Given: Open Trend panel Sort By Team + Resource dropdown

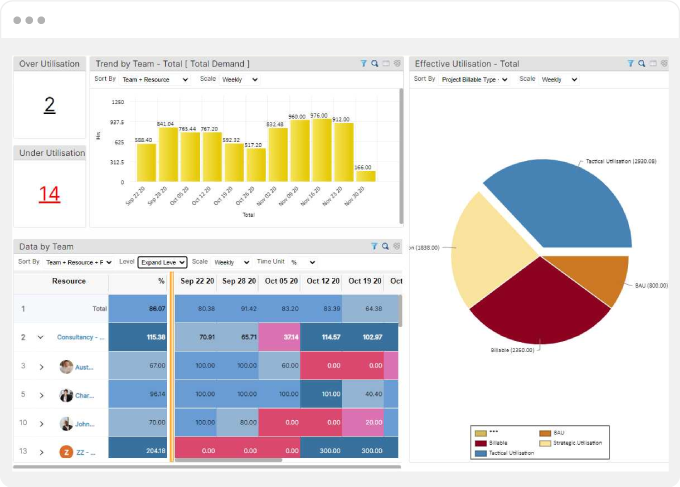Looking at the screenshot, I should tap(155, 80).
